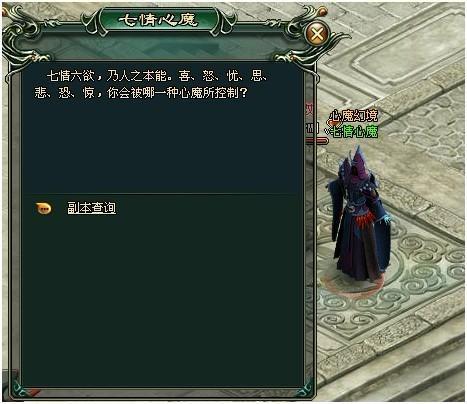Screen dimensions: 467x404
Task: Click the 七情心魔 title banner of the dialog
Action: 159,20
